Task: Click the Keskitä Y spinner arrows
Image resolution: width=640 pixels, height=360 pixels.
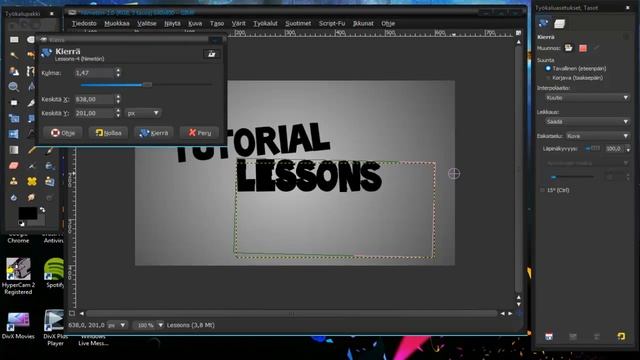Action: [x=118, y=113]
